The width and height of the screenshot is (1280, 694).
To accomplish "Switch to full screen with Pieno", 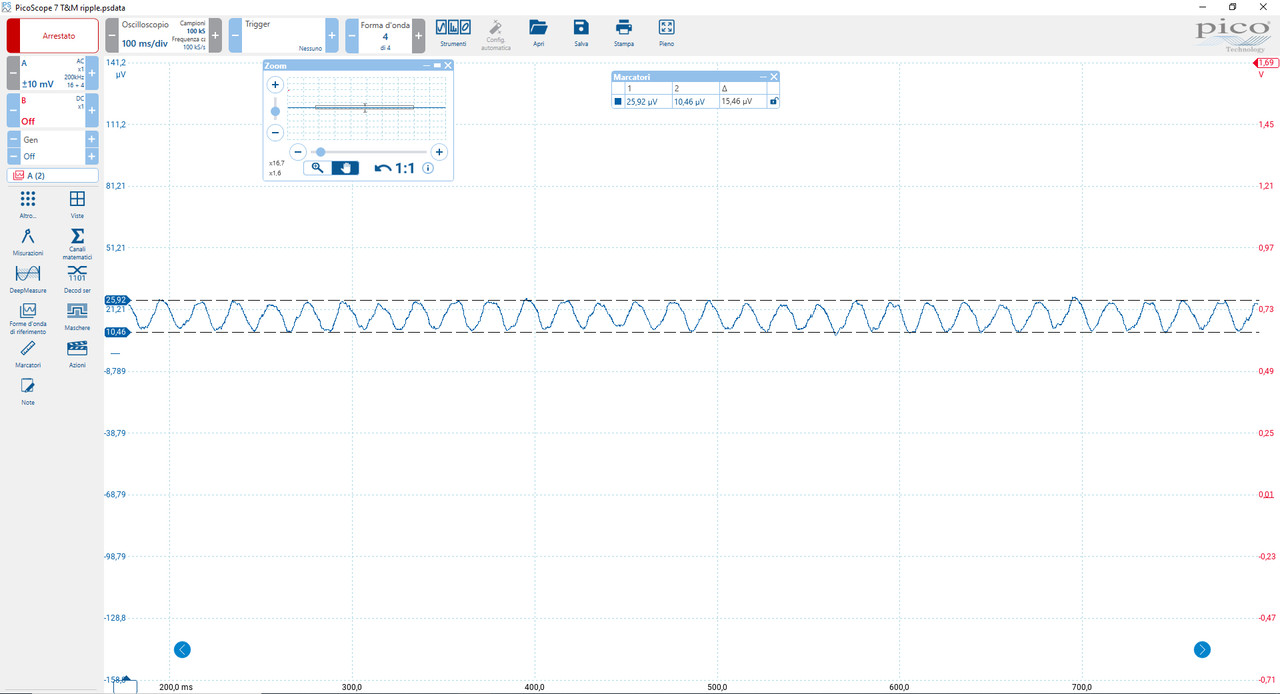I will tap(667, 32).
